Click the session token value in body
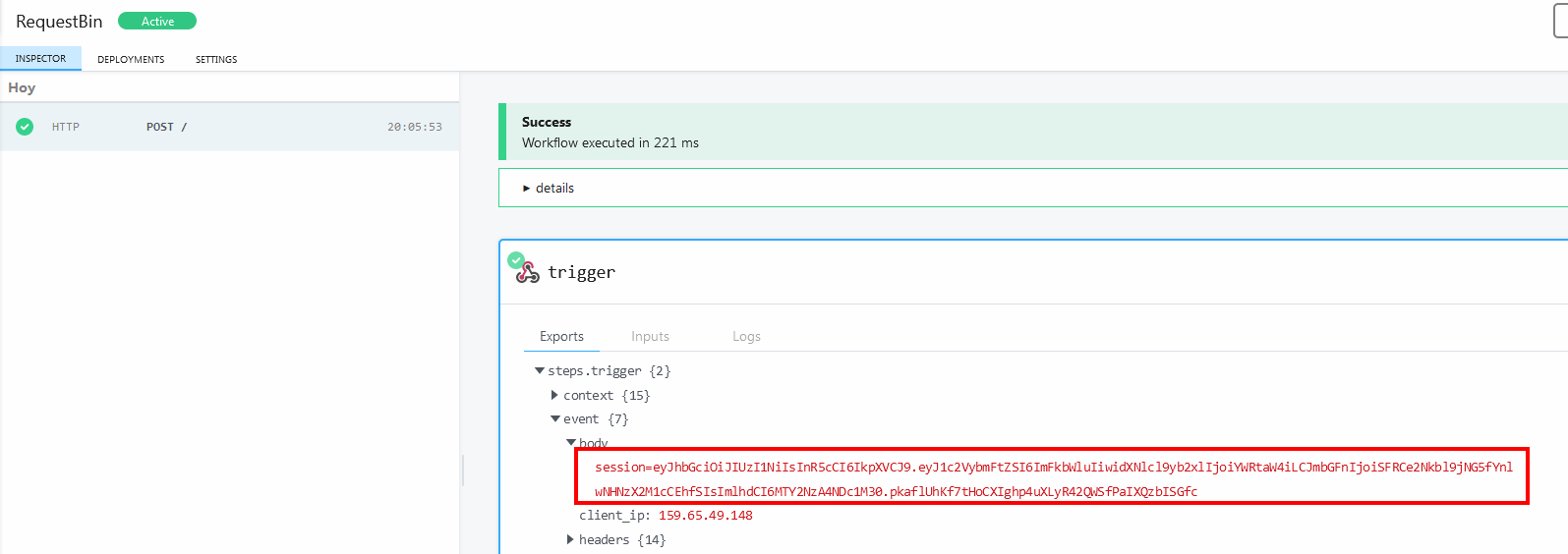The image size is (1568, 554). (x=1052, y=478)
